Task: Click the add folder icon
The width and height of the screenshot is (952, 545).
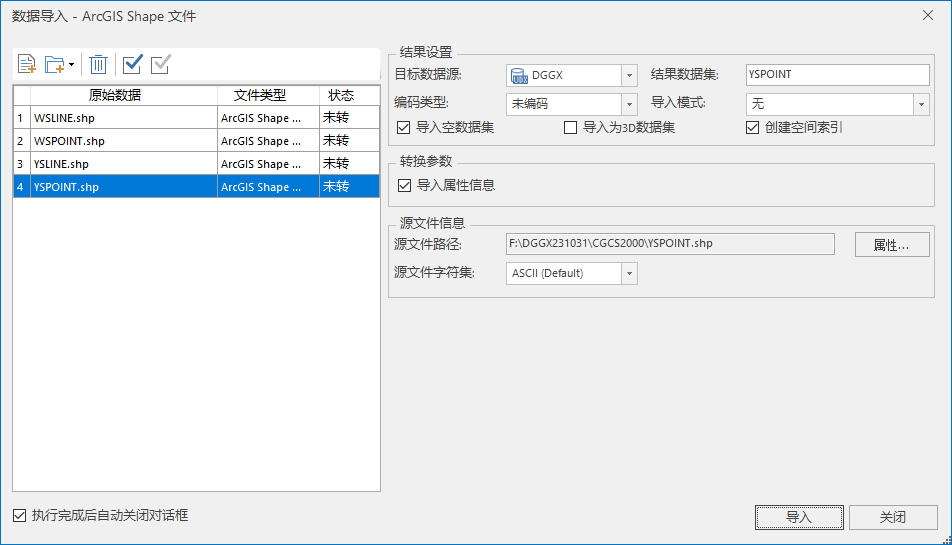Action: point(55,65)
